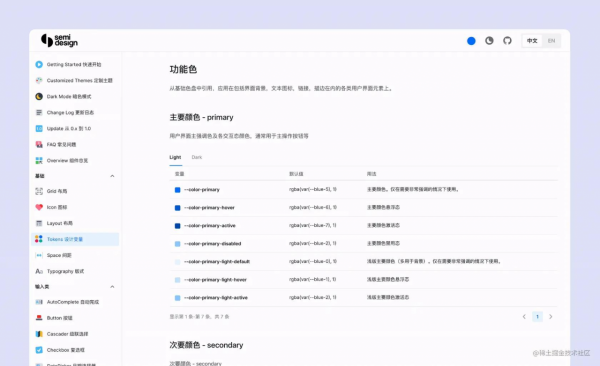Click the --color-primary-light-active variable name
The width and height of the screenshot is (600, 366).
(216, 297)
